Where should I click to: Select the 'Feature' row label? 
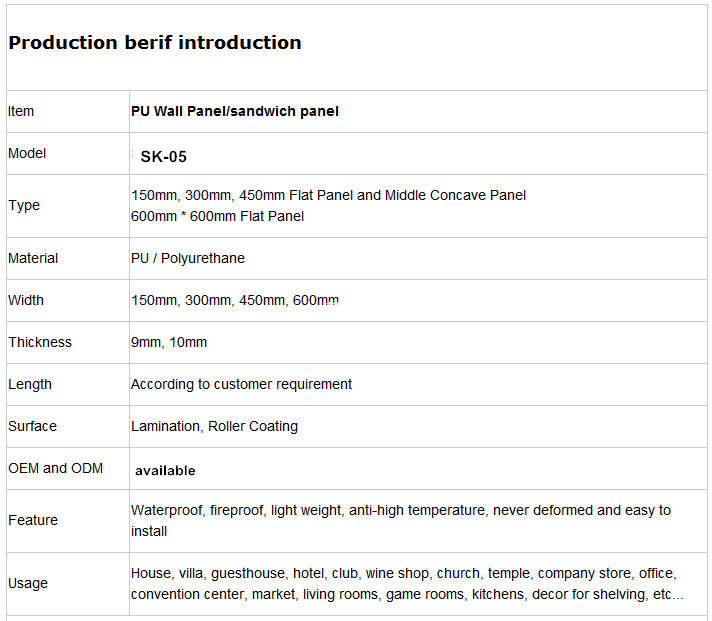point(33,520)
